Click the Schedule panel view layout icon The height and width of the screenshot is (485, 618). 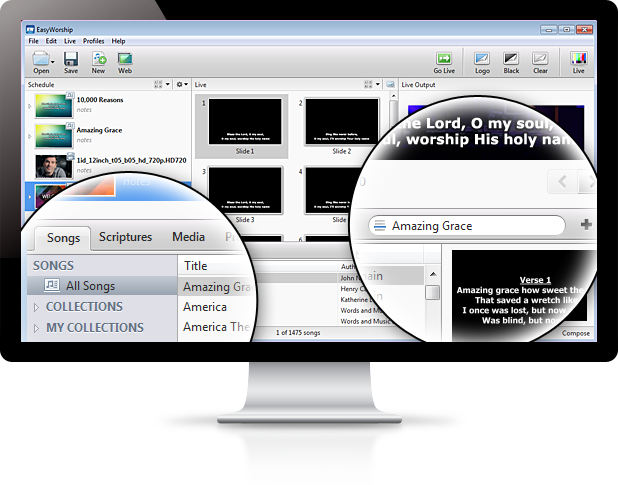pos(158,84)
